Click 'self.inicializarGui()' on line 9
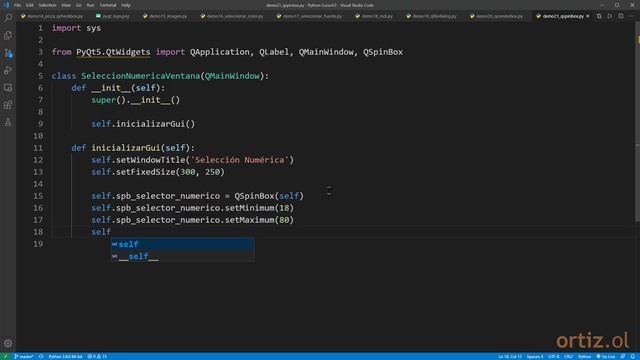The image size is (640, 360). click(x=143, y=124)
